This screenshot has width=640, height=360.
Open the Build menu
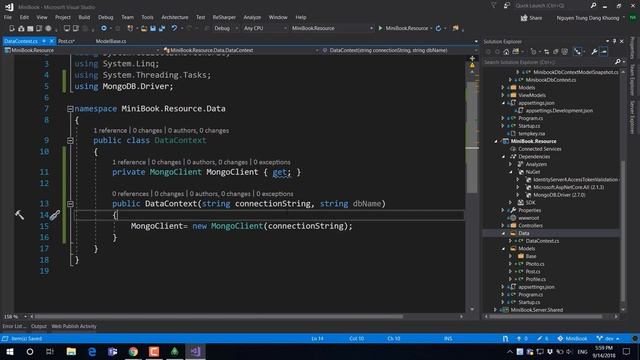pyautogui.click(x=84, y=17)
